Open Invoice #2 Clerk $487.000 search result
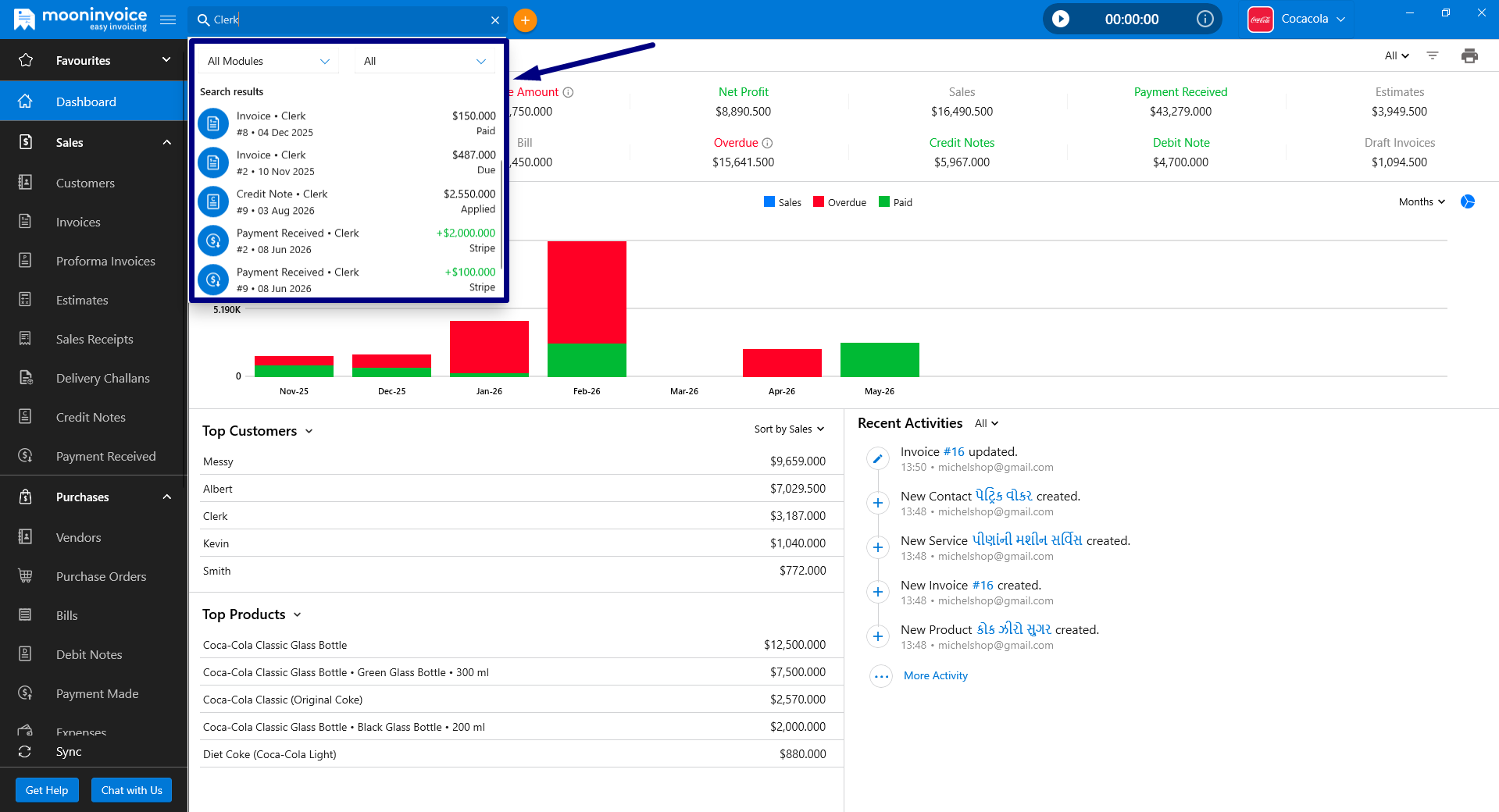Image resolution: width=1499 pixels, height=812 pixels. [x=347, y=162]
